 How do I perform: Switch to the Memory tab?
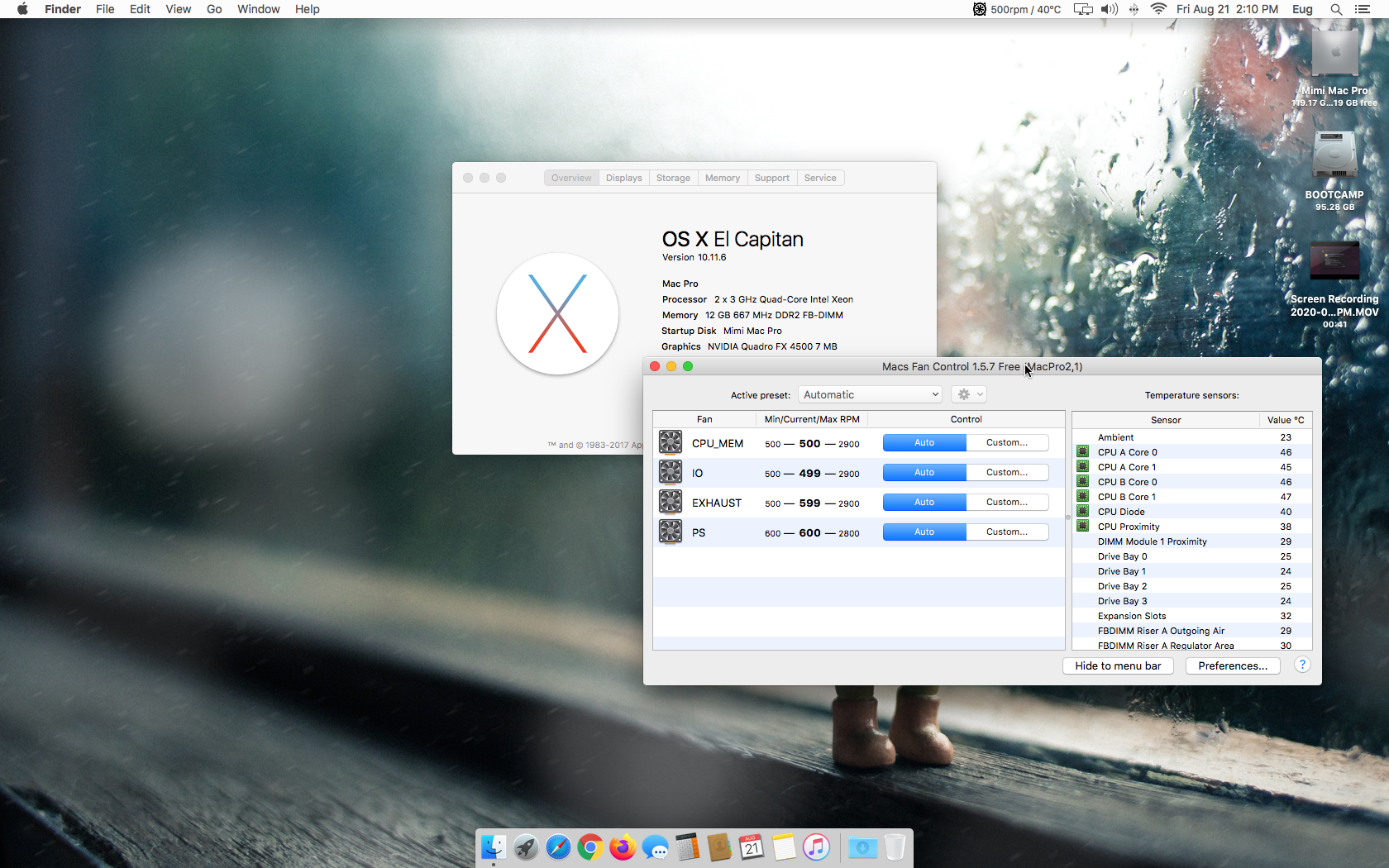(723, 178)
